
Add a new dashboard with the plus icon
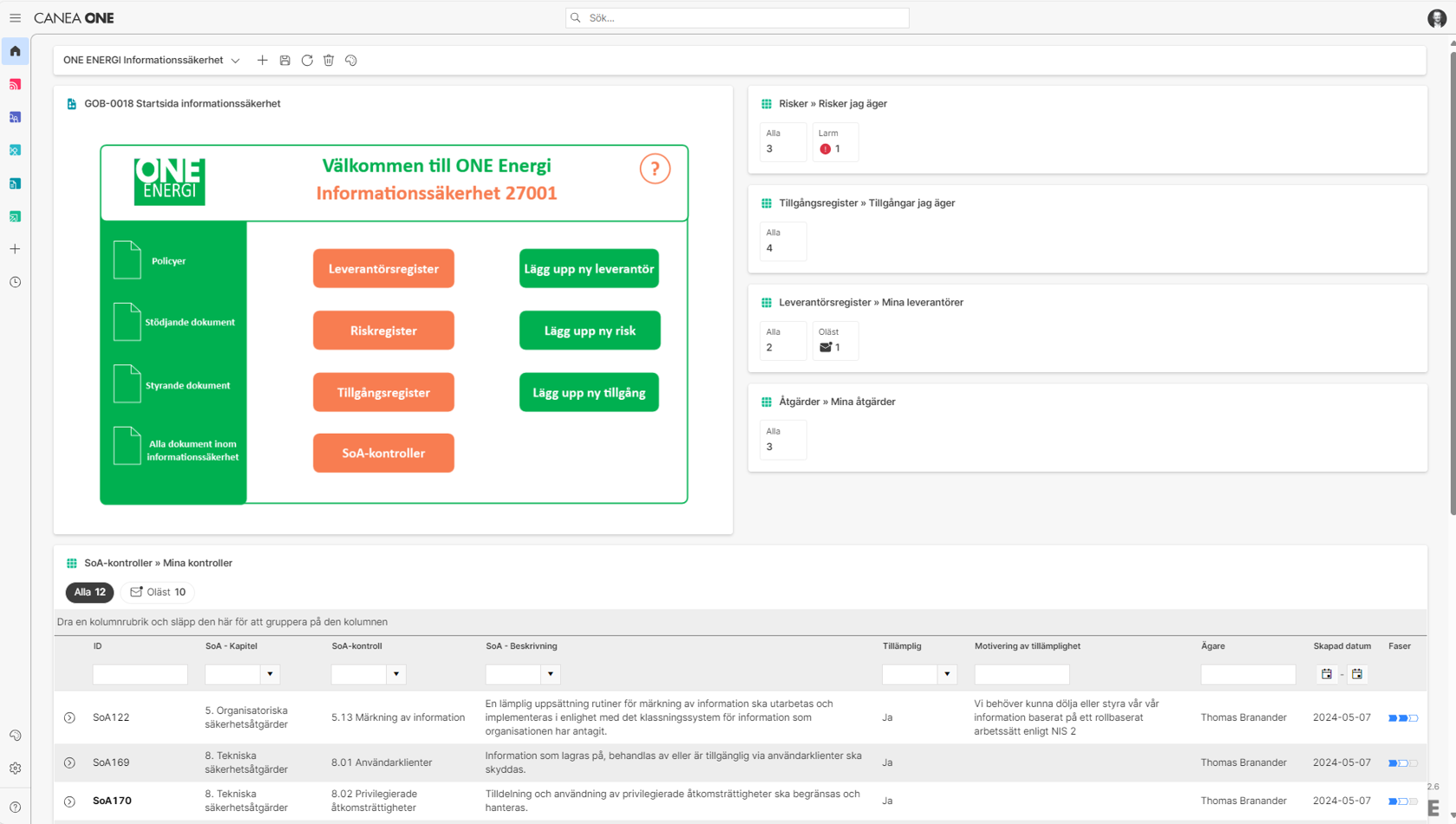262,61
